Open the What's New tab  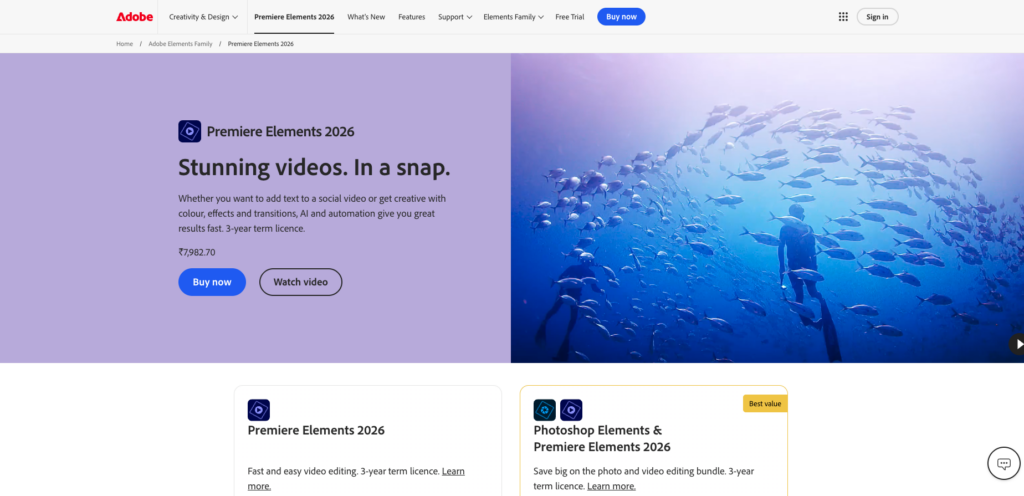tap(366, 17)
